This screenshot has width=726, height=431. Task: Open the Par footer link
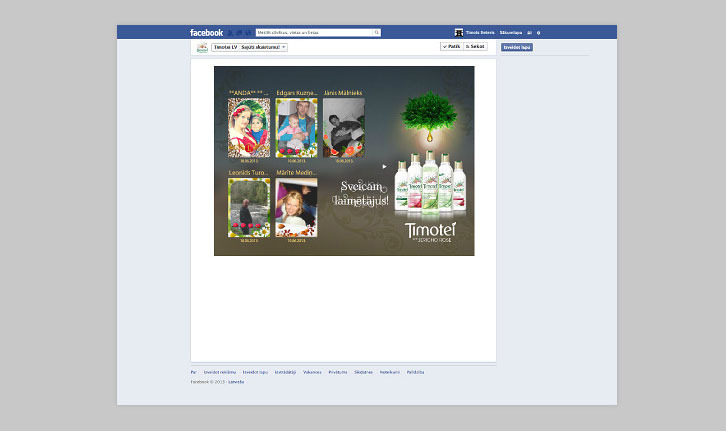point(194,372)
